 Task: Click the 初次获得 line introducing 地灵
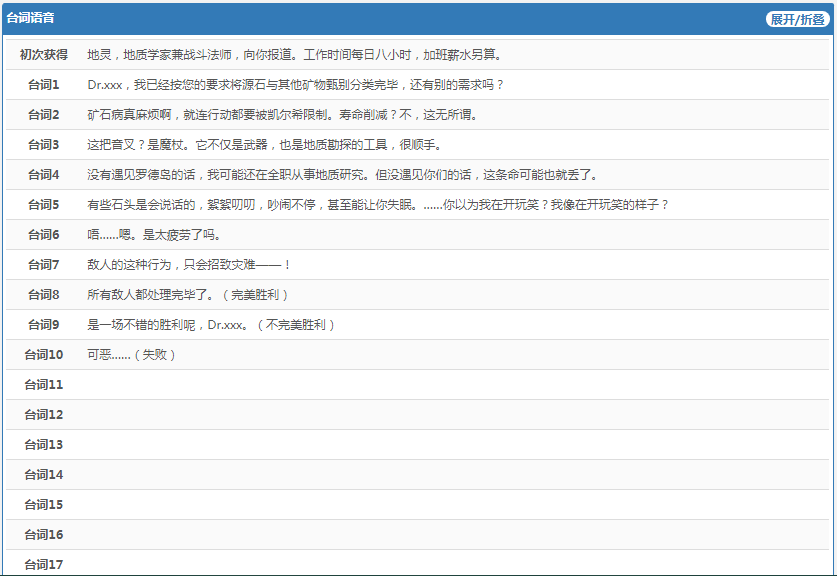tap(294, 55)
